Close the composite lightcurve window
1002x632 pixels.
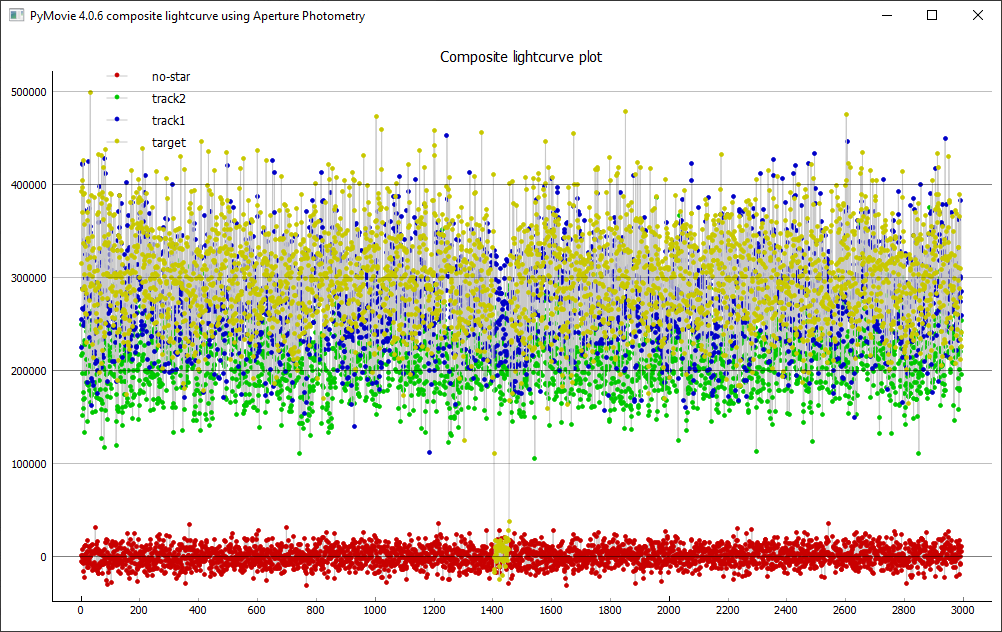(x=978, y=16)
